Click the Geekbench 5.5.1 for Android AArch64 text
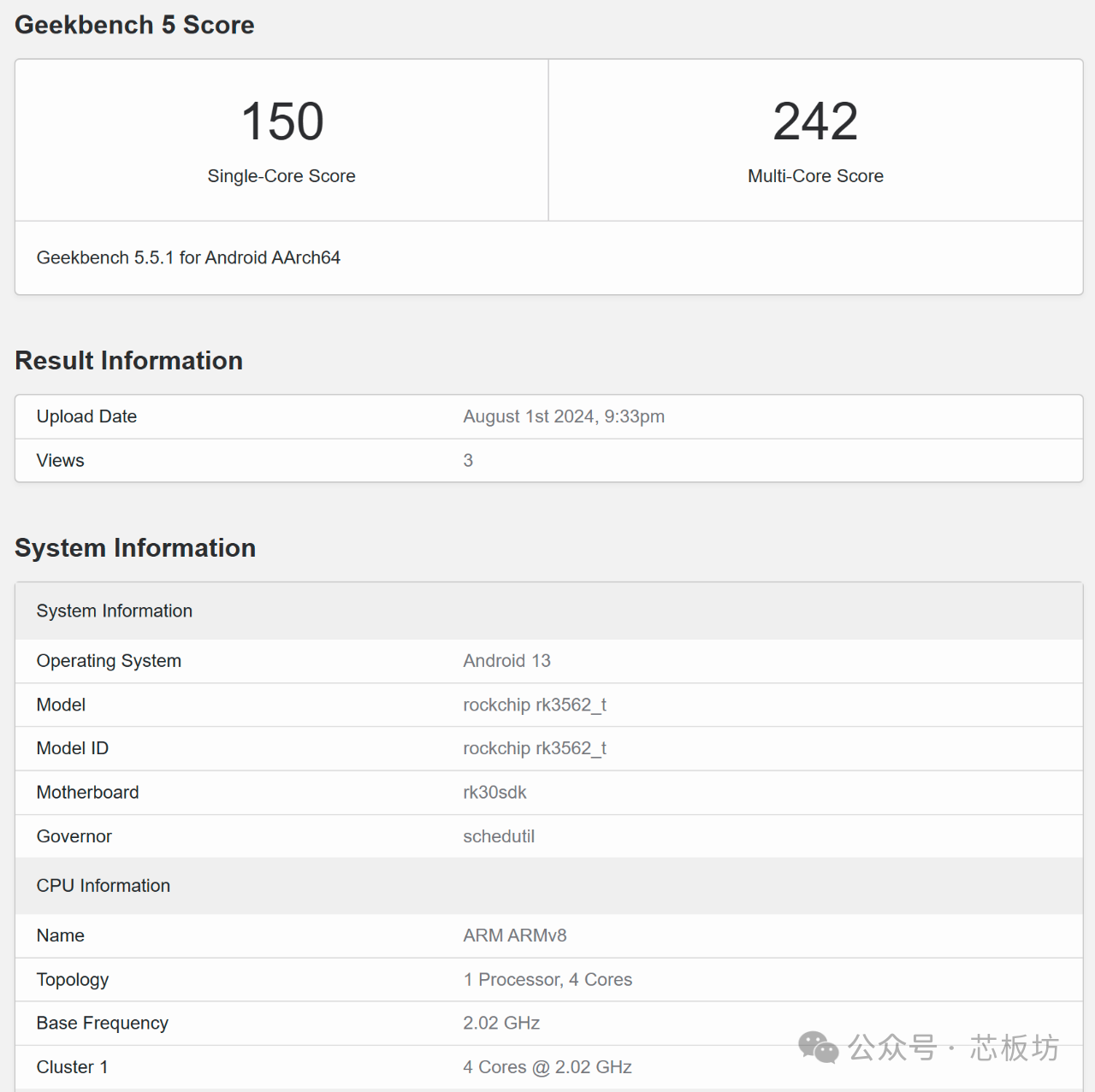Image resolution: width=1095 pixels, height=1092 pixels. [x=188, y=257]
